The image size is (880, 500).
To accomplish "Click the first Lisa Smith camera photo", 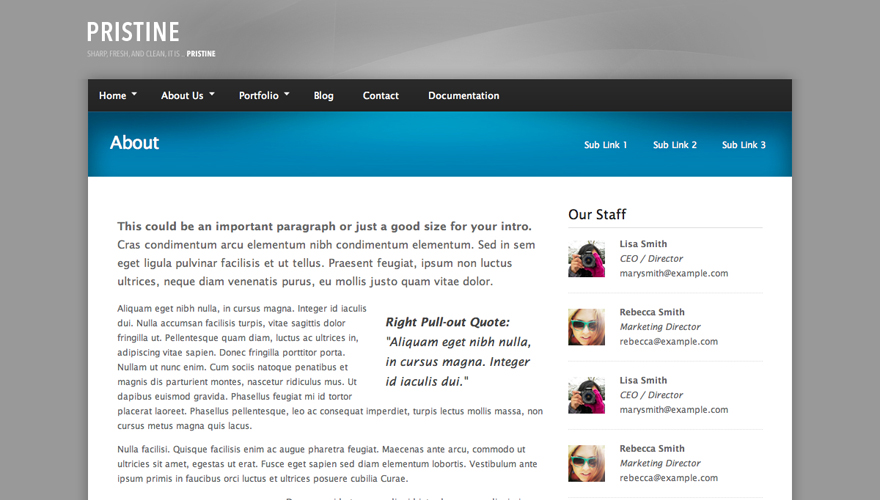I will (586, 259).
